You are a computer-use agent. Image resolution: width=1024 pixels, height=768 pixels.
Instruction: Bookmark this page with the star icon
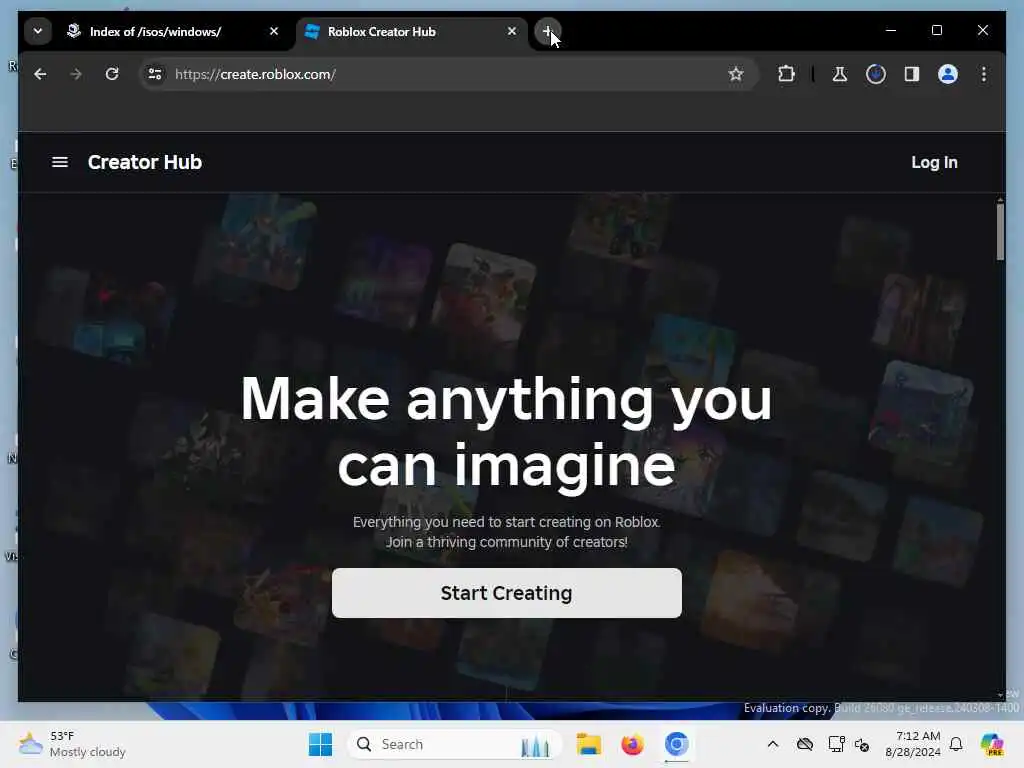[736, 74]
